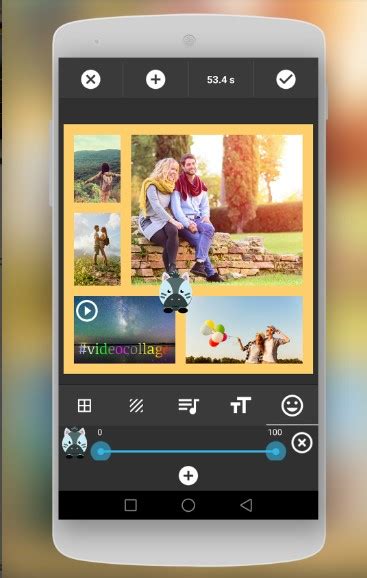
Task: Select the zebra sticker on the collage
Action: pyautogui.click(x=176, y=293)
